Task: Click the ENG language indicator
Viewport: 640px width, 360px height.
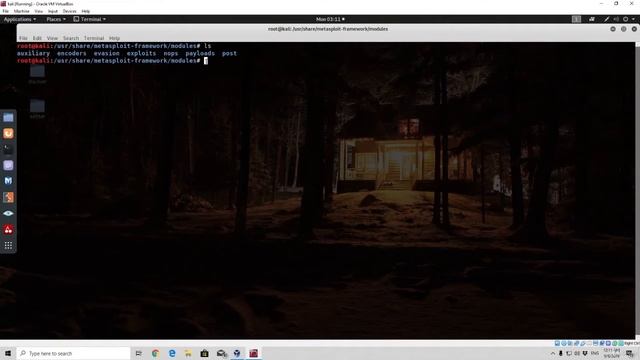Action: pos(595,353)
